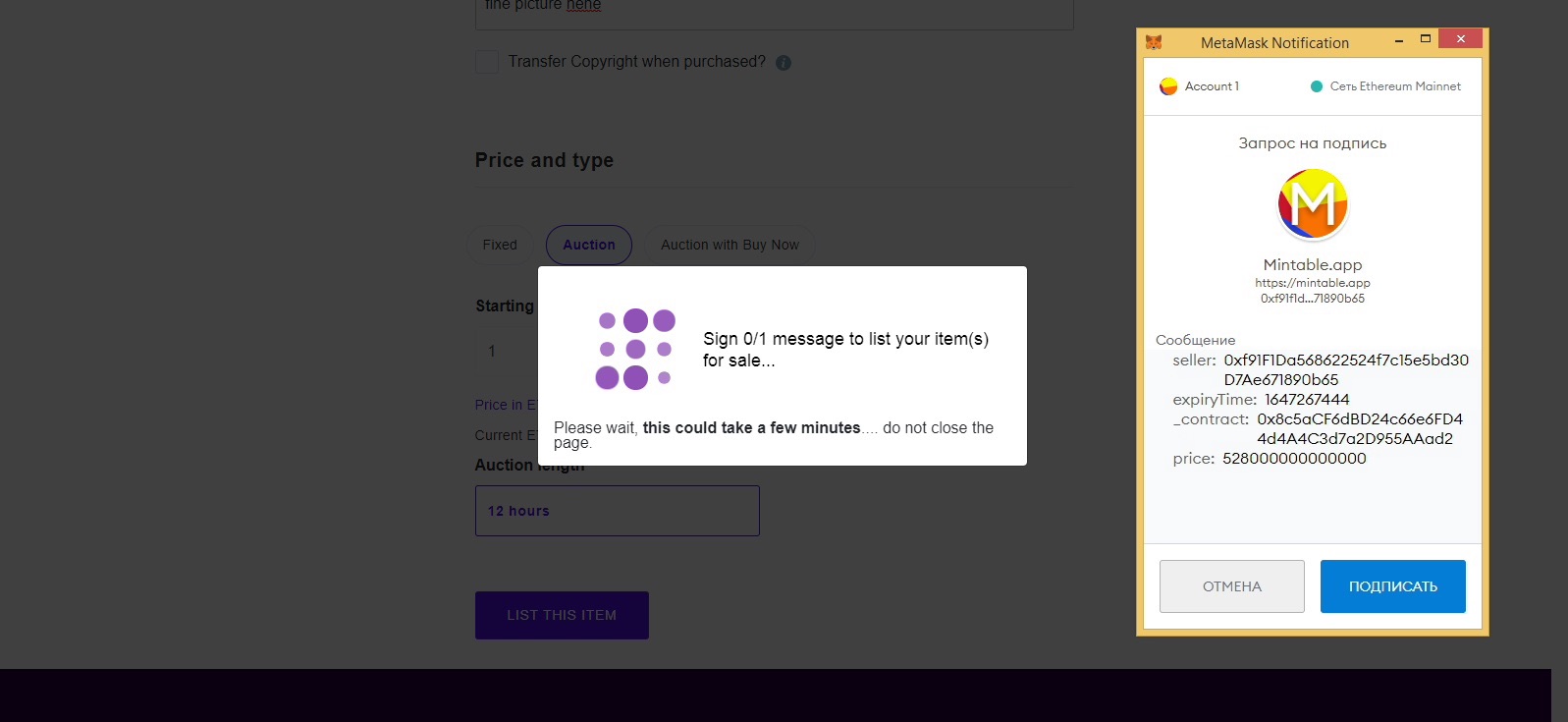This screenshot has width=1568, height=722.
Task: Click the ОТМЕНА cancel button
Action: (1231, 586)
